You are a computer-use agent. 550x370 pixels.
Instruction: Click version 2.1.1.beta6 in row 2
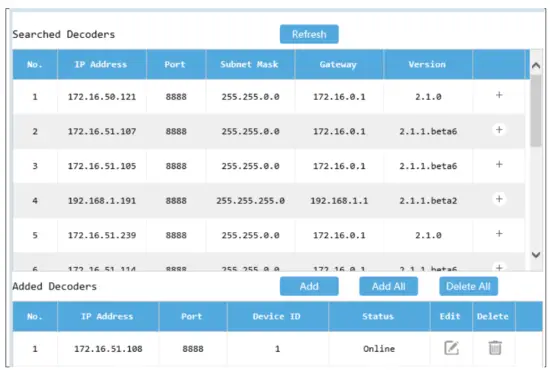point(428,132)
